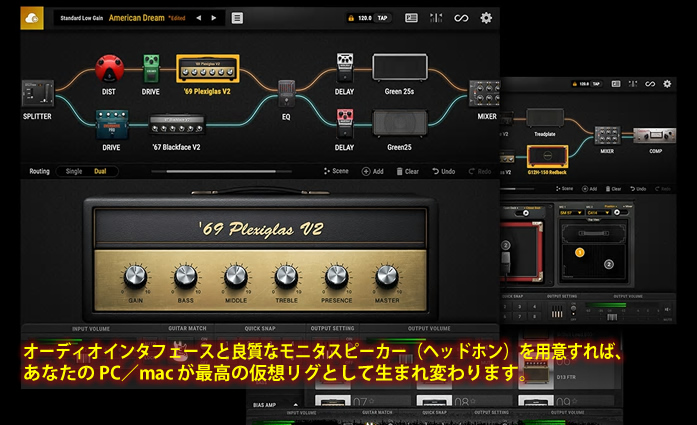Open the ToneCloud cloud icon
This screenshot has width=697, height=425.
(32, 18)
